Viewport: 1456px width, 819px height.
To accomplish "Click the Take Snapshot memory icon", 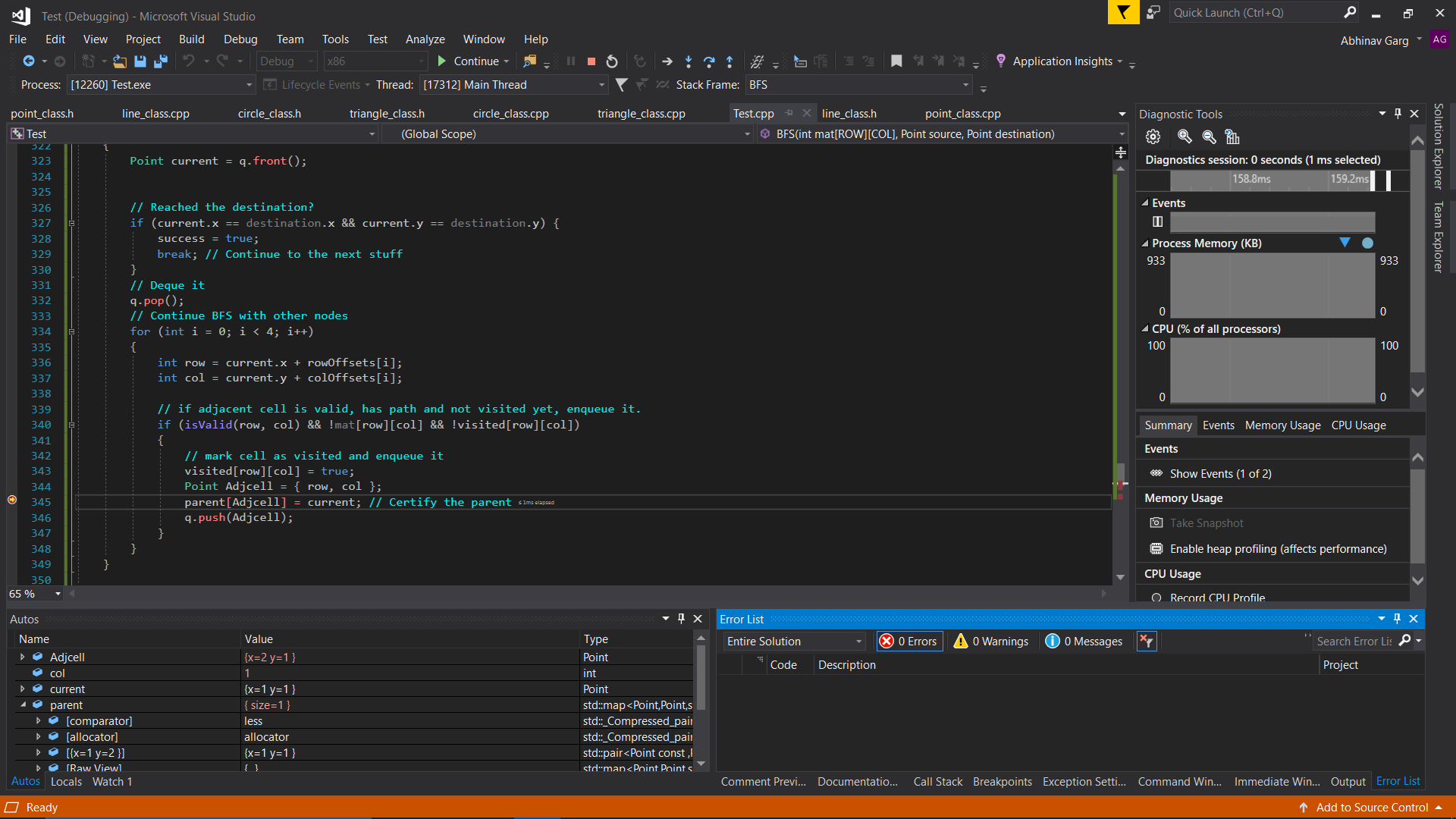I will 1157,522.
